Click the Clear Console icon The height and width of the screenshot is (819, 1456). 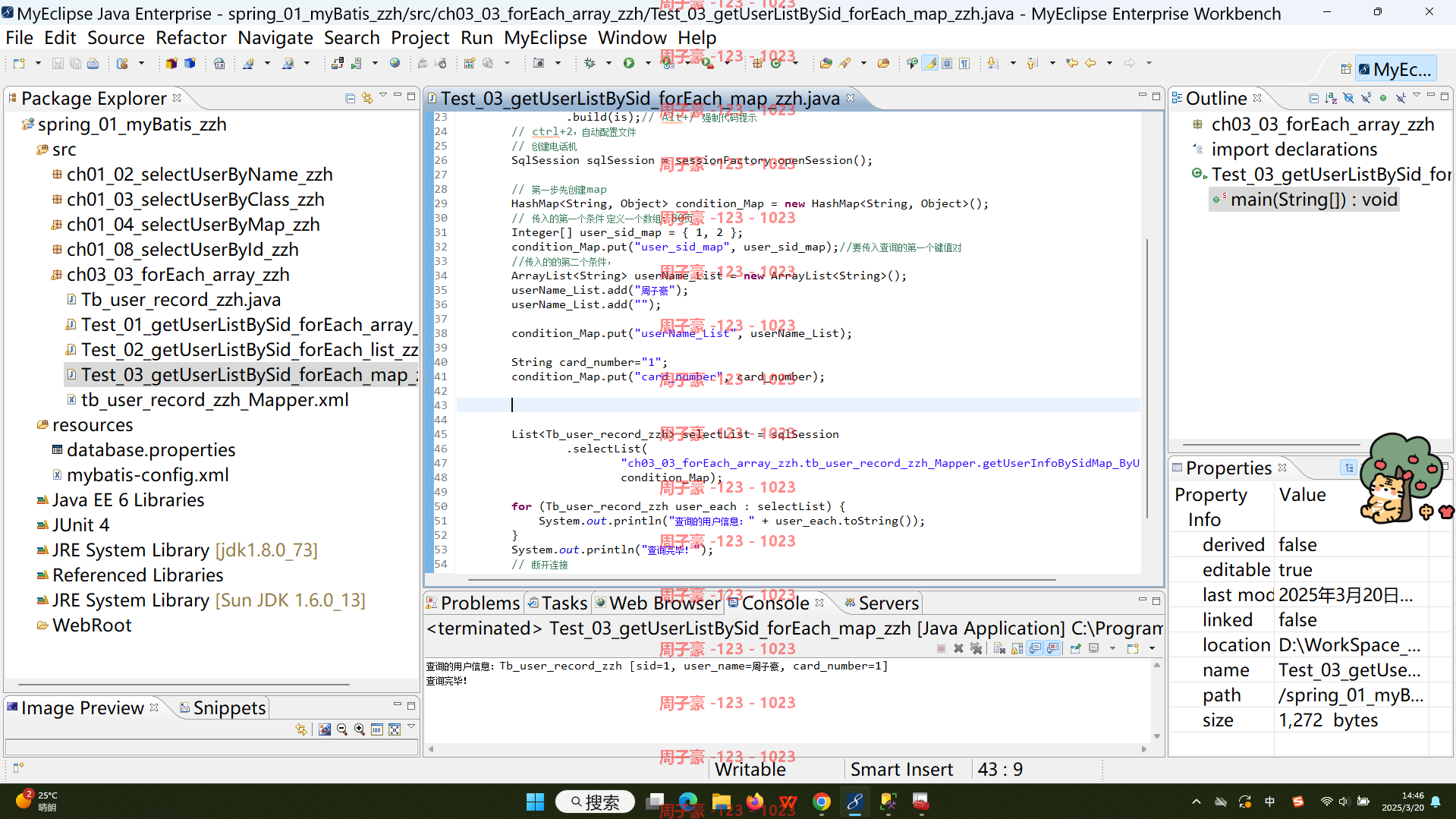999,648
